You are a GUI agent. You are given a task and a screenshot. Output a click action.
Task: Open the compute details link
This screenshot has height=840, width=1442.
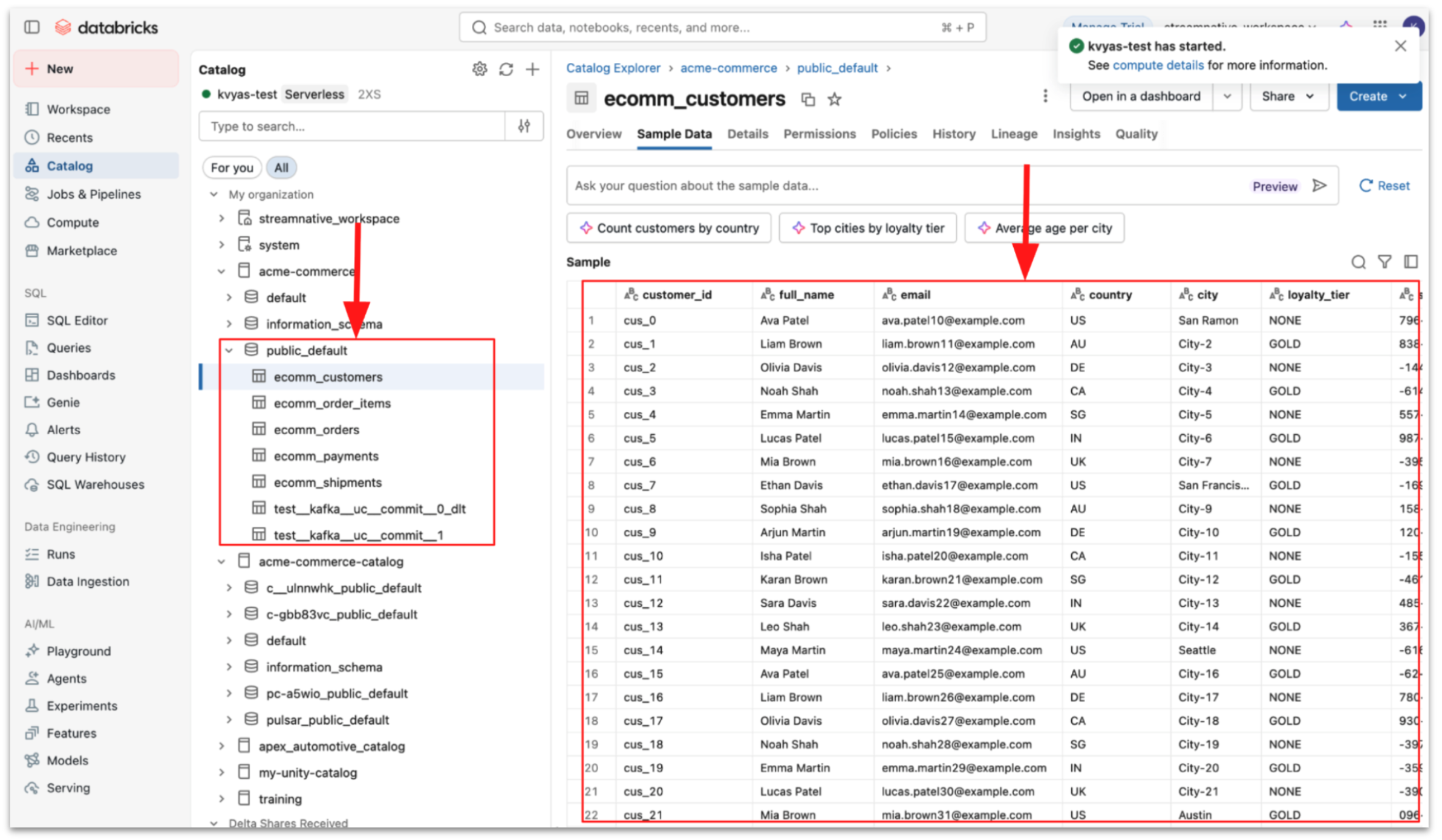pyautogui.click(x=1158, y=65)
